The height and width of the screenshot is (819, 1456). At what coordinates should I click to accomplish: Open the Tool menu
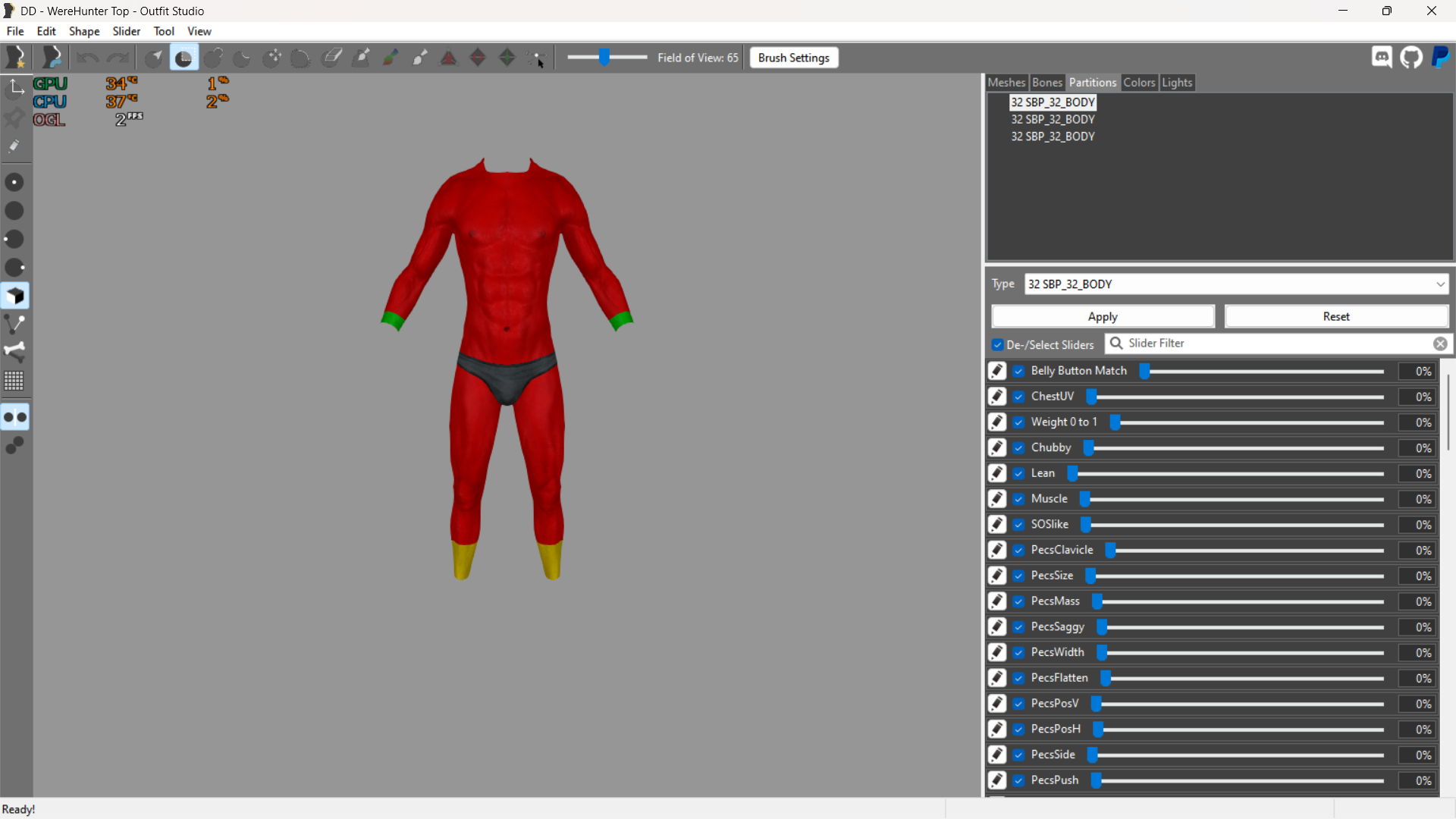click(x=164, y=31)
